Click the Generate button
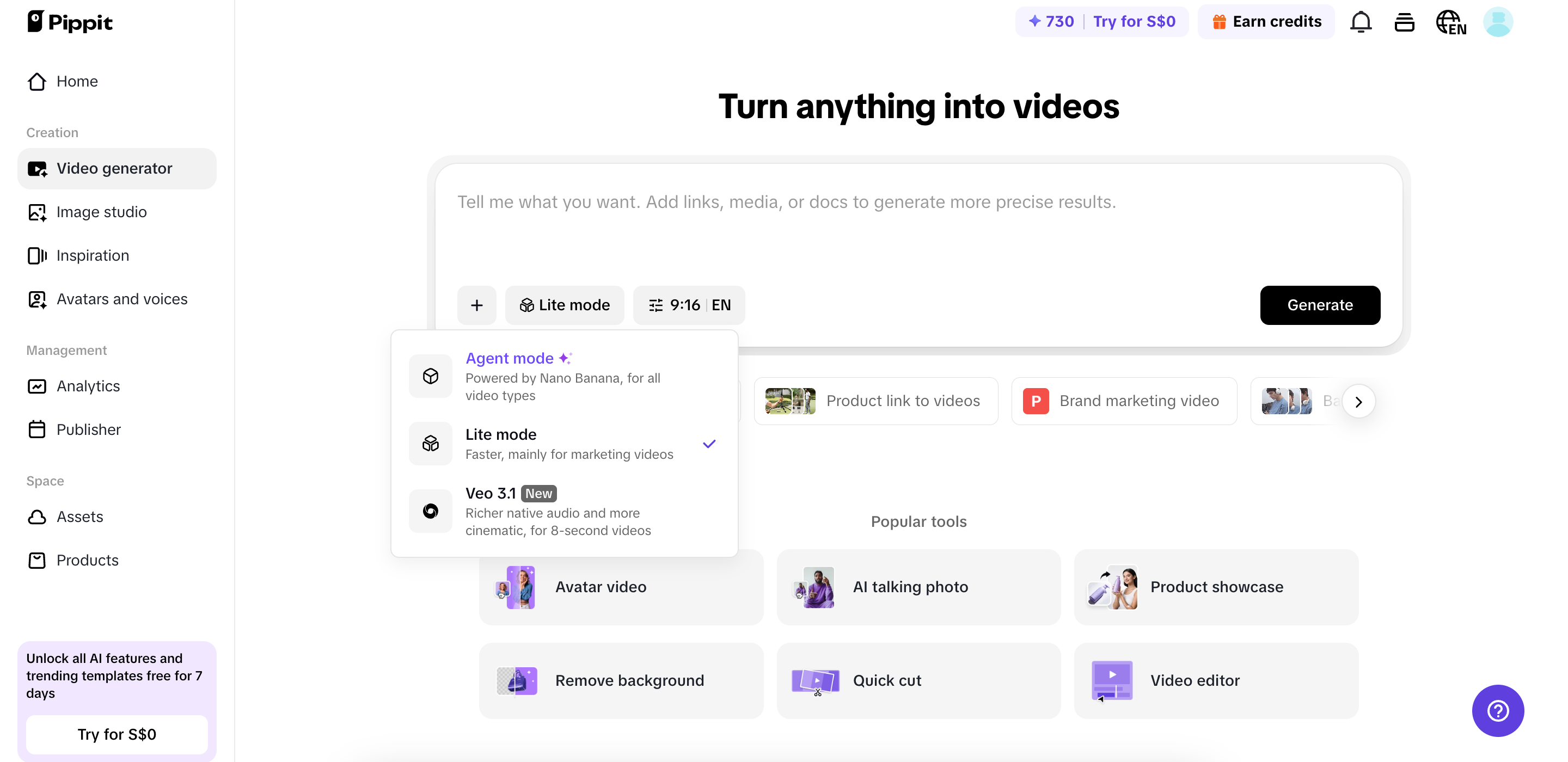The image size is (1568, 762). pyautogui.click(x=1320, y=305)
